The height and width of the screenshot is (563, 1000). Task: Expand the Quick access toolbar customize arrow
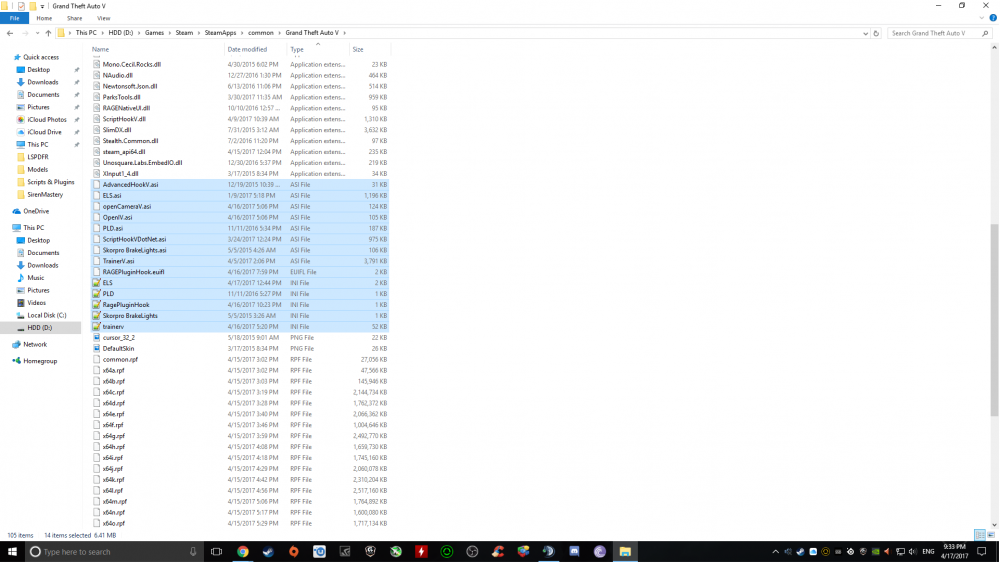42,6
